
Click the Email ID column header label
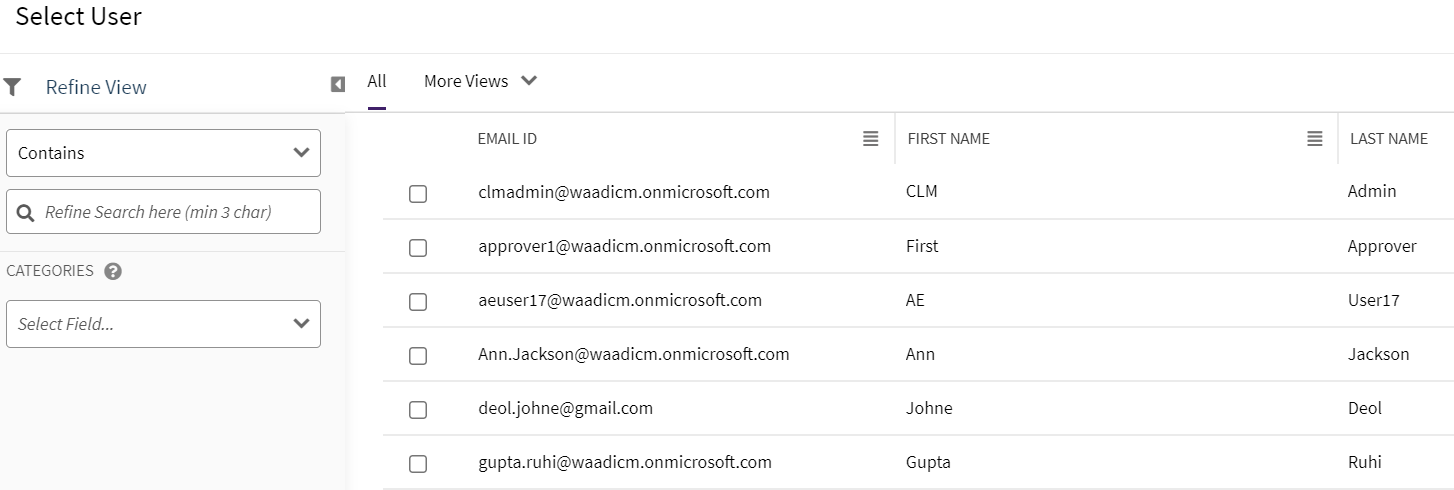click(507, 139)
